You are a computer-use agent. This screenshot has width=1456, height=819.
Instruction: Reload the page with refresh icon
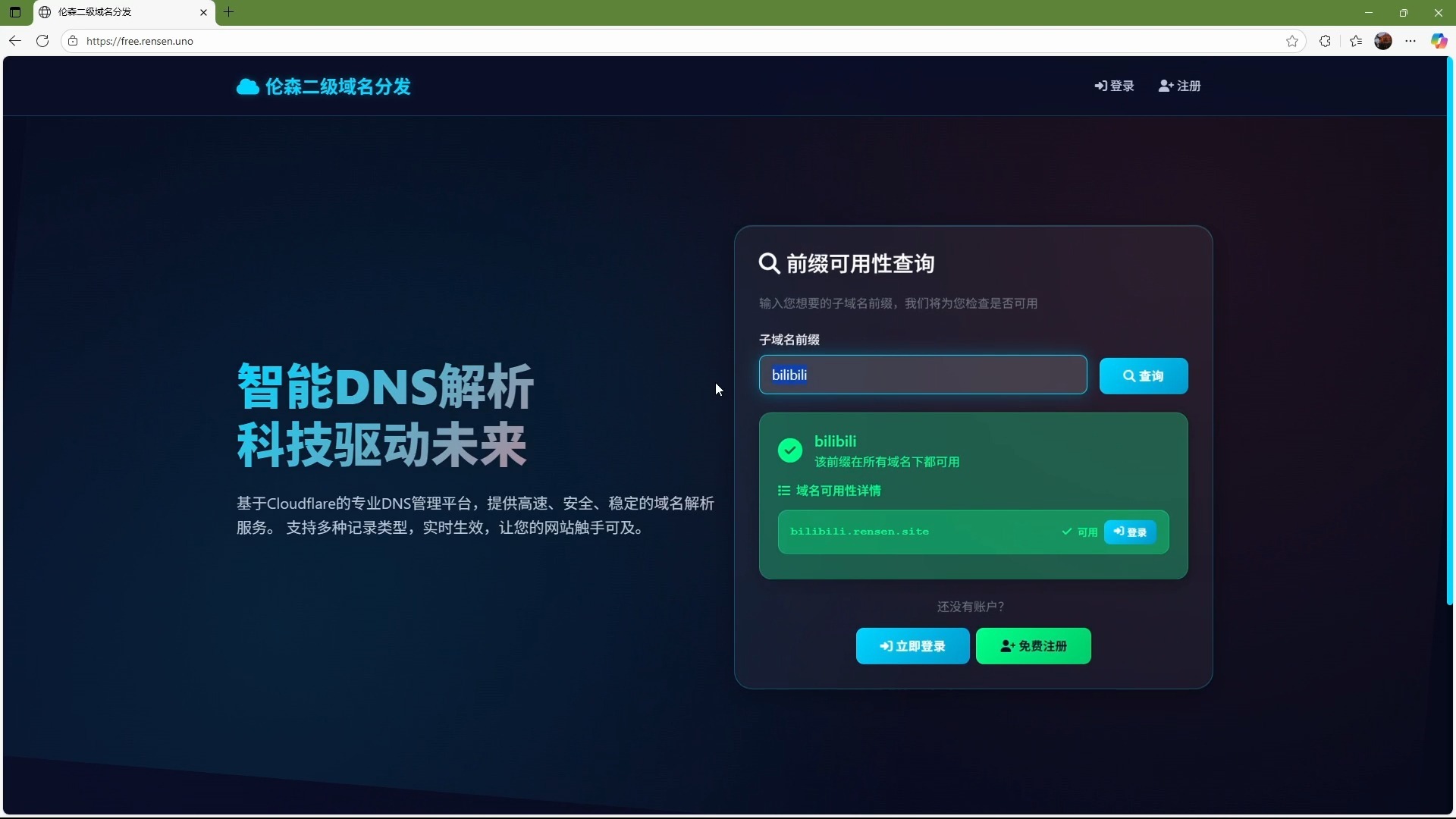coord(42,41)
